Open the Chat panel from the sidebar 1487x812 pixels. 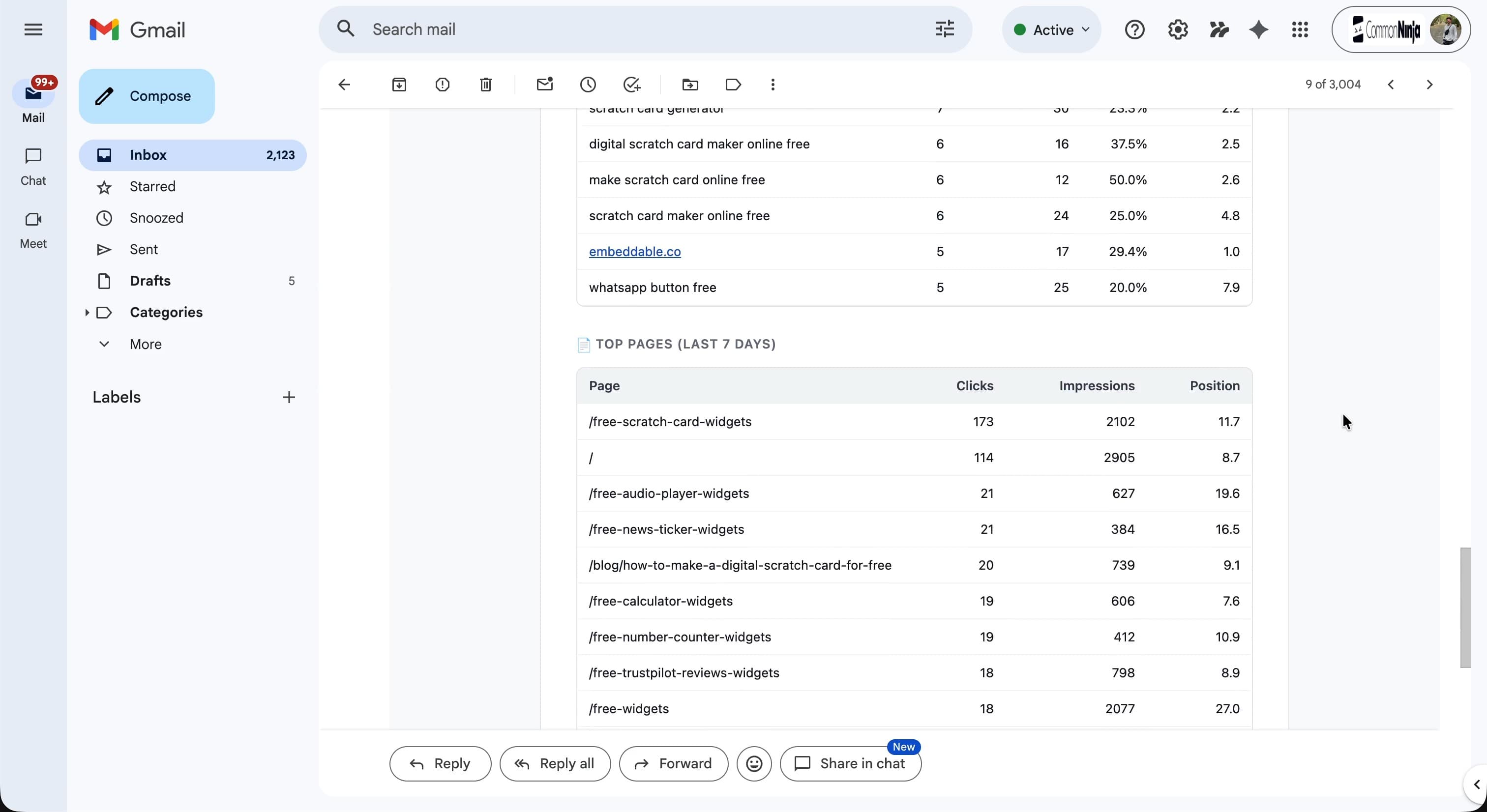[x=33, y=166]
